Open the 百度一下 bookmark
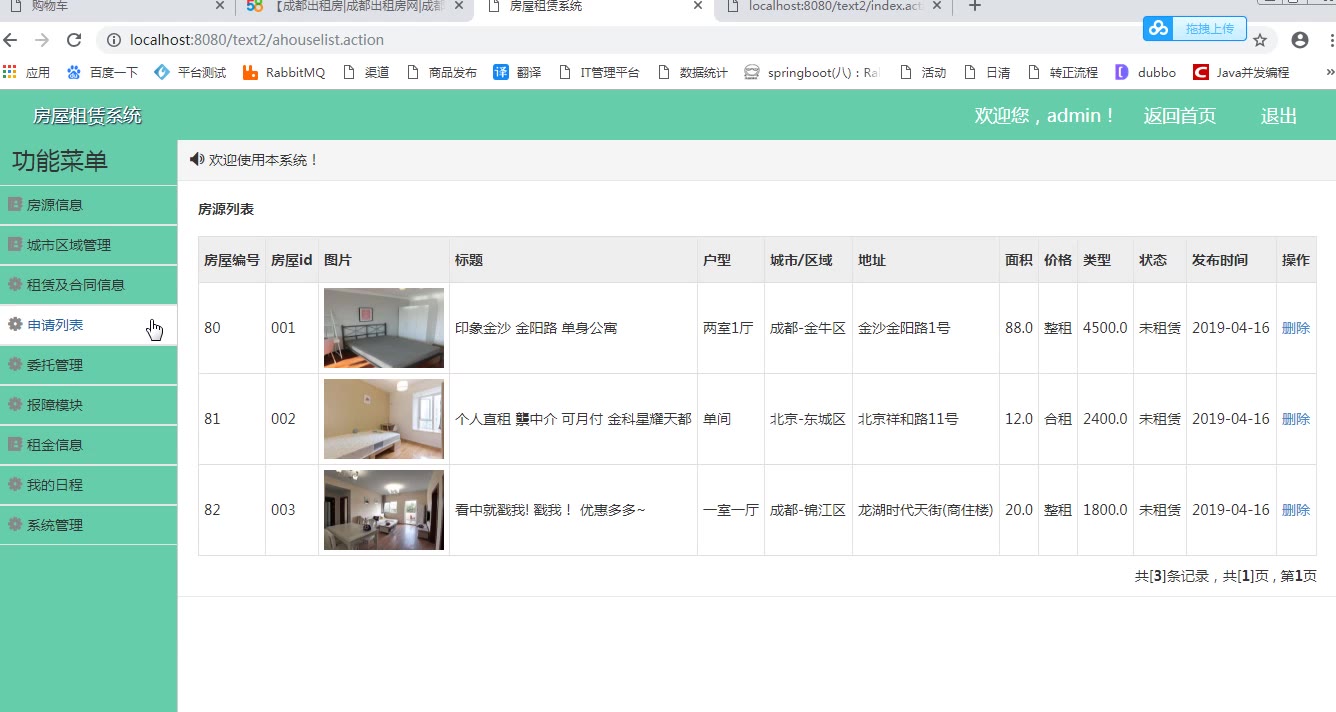Image resolution: width=1336 pixels, height=712 pixels. coord(102,72)
